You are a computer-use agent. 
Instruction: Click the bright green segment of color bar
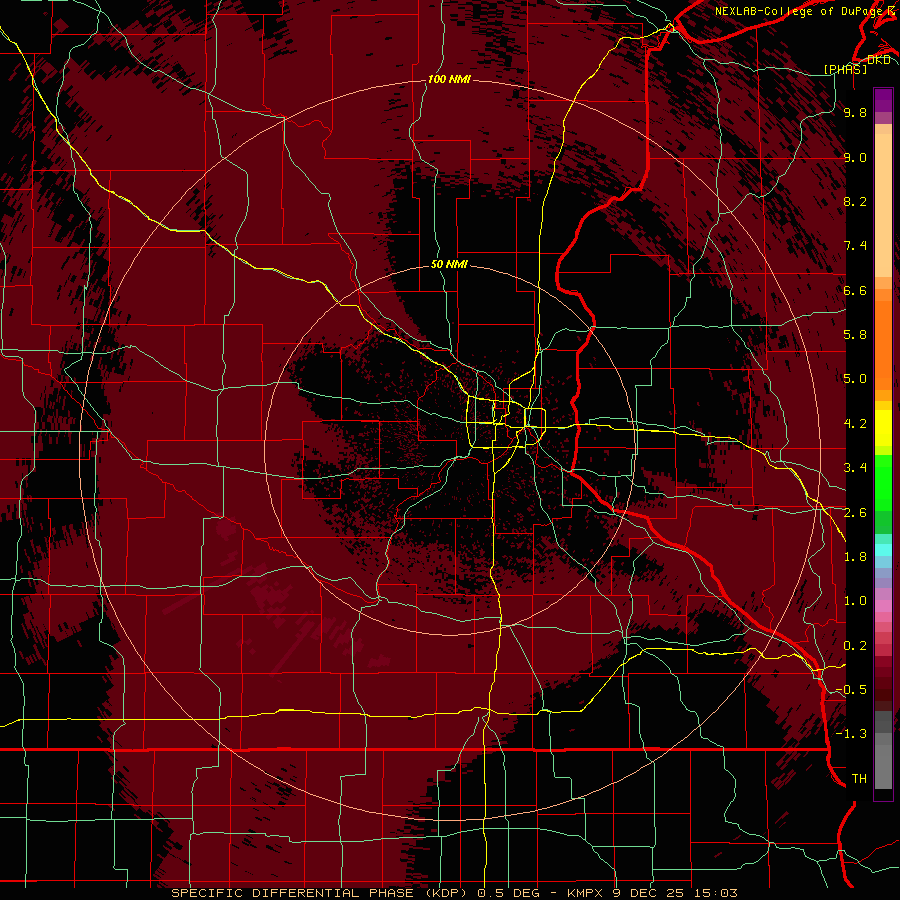pyautogui.click(x=883, y=483)
